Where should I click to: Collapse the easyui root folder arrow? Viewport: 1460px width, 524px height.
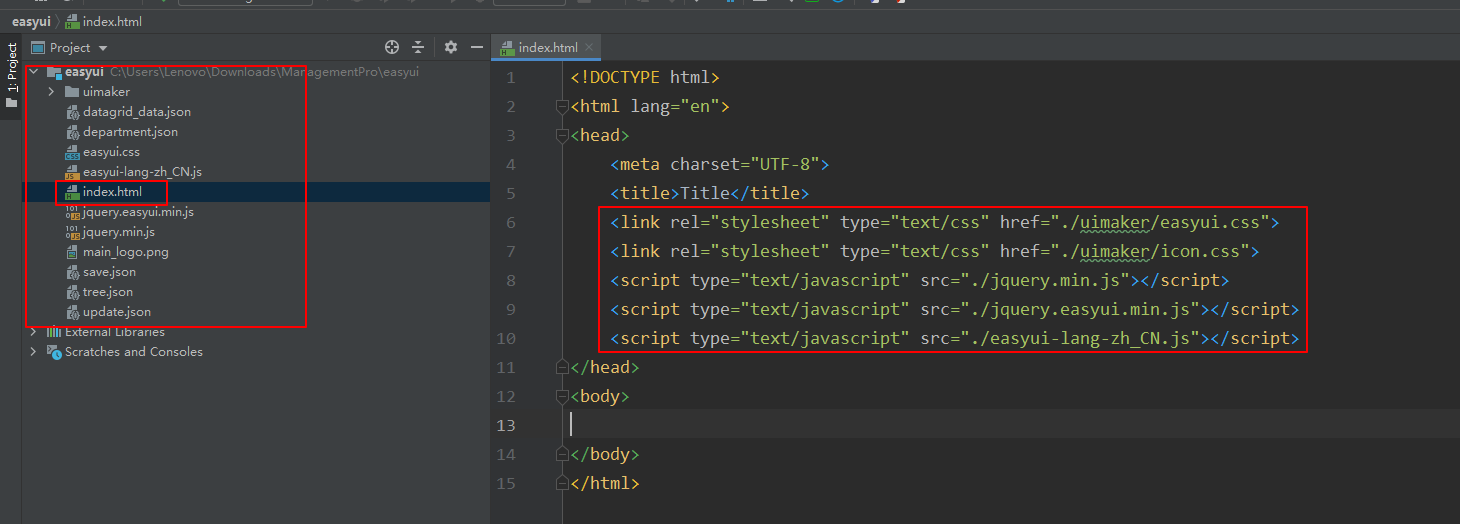[34, 72]
